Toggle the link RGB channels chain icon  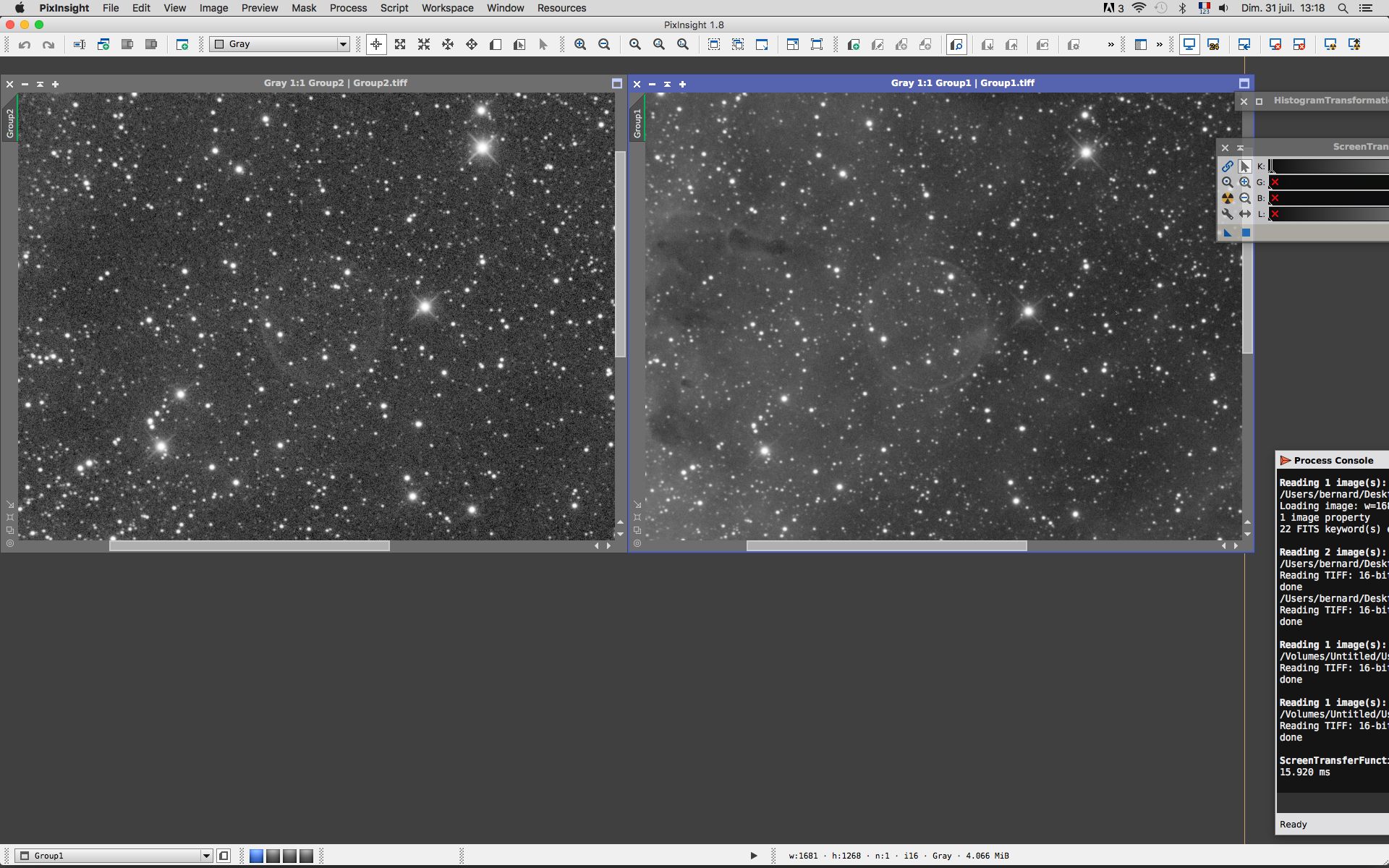[x=1228, y=166]
